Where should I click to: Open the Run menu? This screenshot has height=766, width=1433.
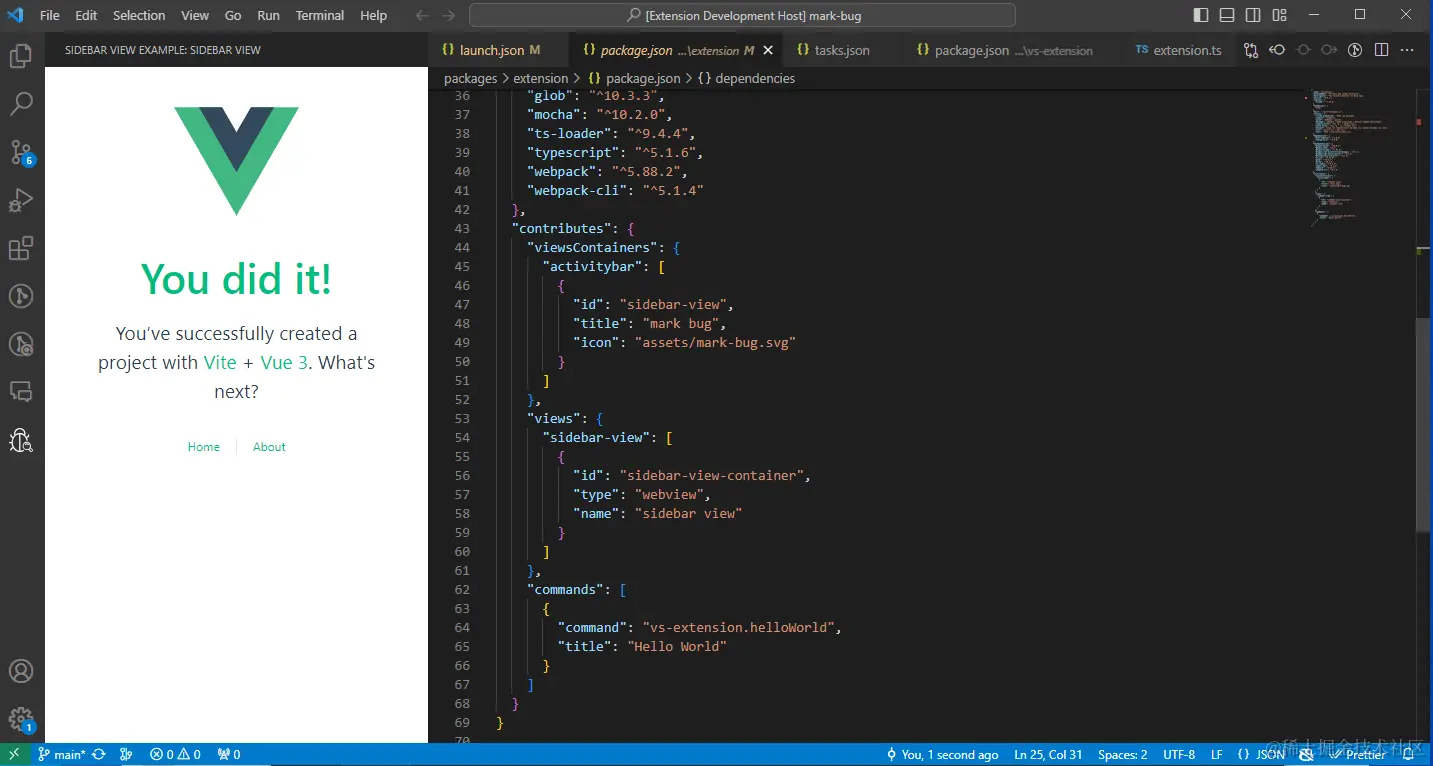coord(268,16)
